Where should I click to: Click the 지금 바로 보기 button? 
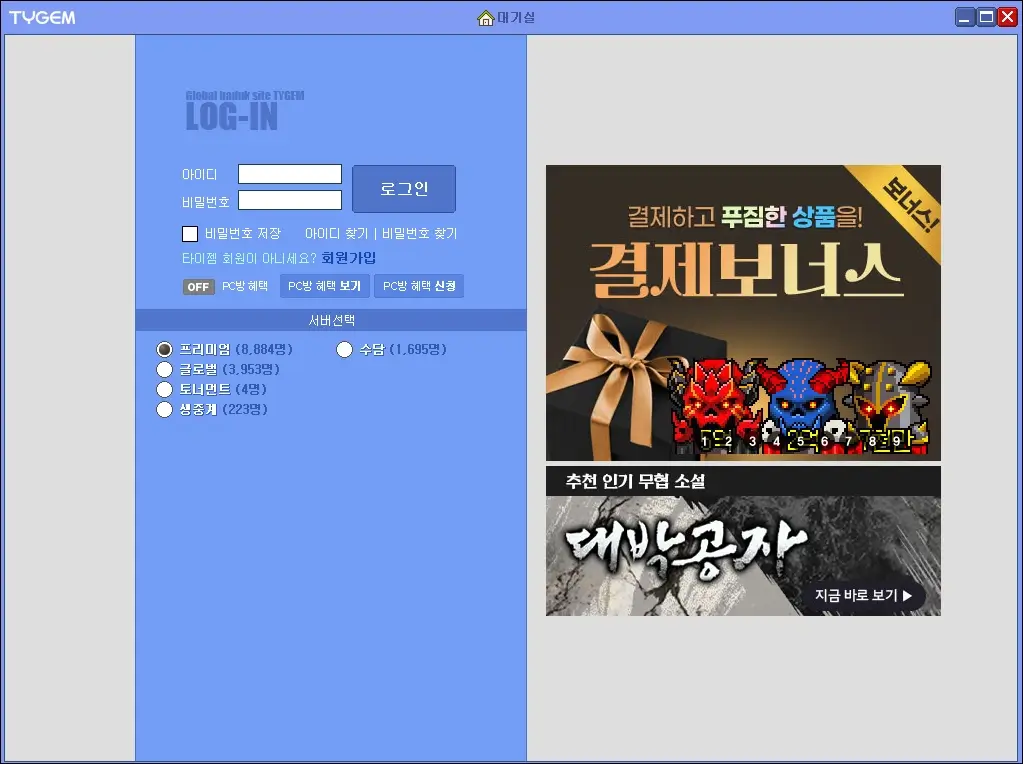coord(864,595)
